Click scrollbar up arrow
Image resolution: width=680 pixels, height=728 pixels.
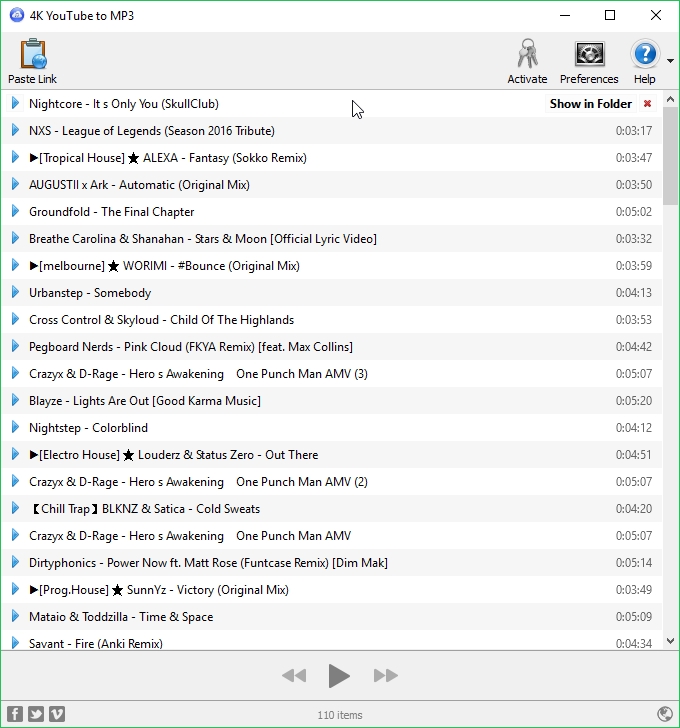pos(670,99)
